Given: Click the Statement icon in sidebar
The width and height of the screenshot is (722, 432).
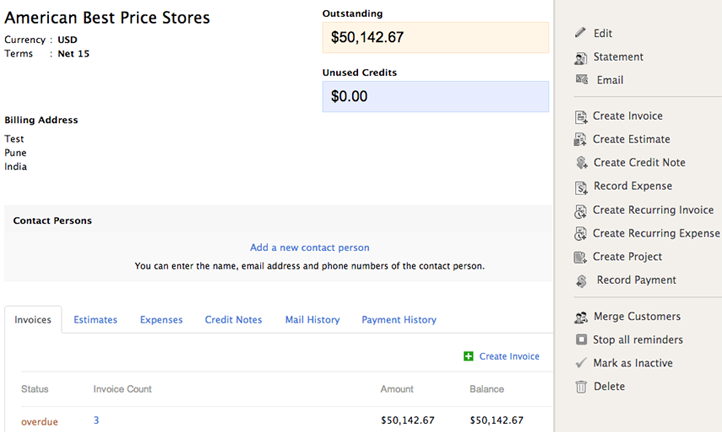Looking at the screenshot, I should click(x=581, y=57).
